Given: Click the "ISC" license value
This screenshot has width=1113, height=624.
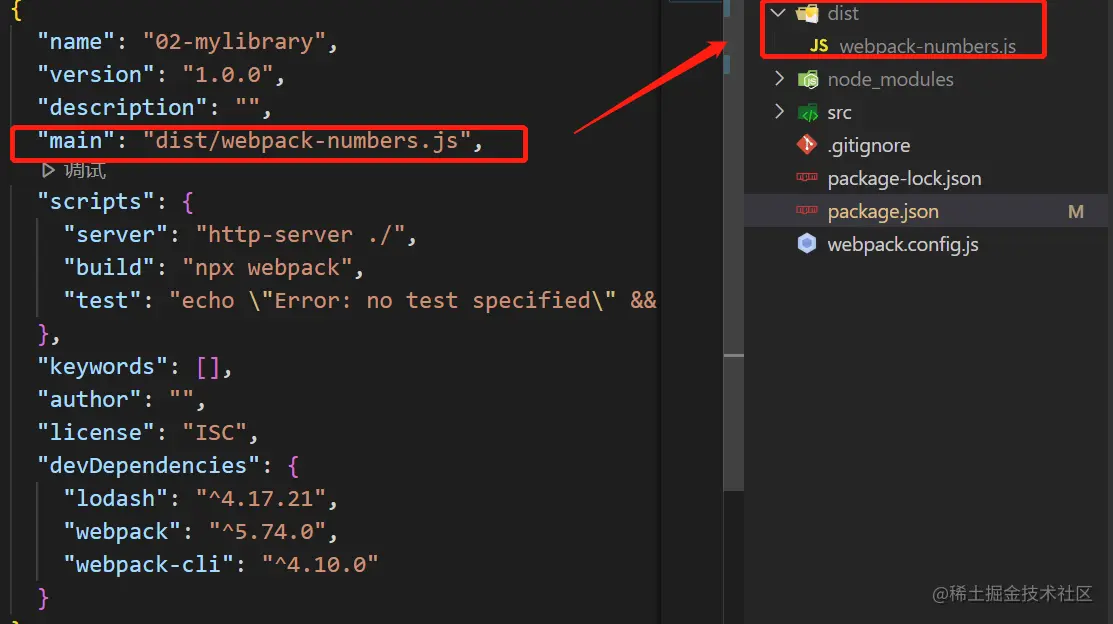Looking at the screenshot, I should point(214,432).
